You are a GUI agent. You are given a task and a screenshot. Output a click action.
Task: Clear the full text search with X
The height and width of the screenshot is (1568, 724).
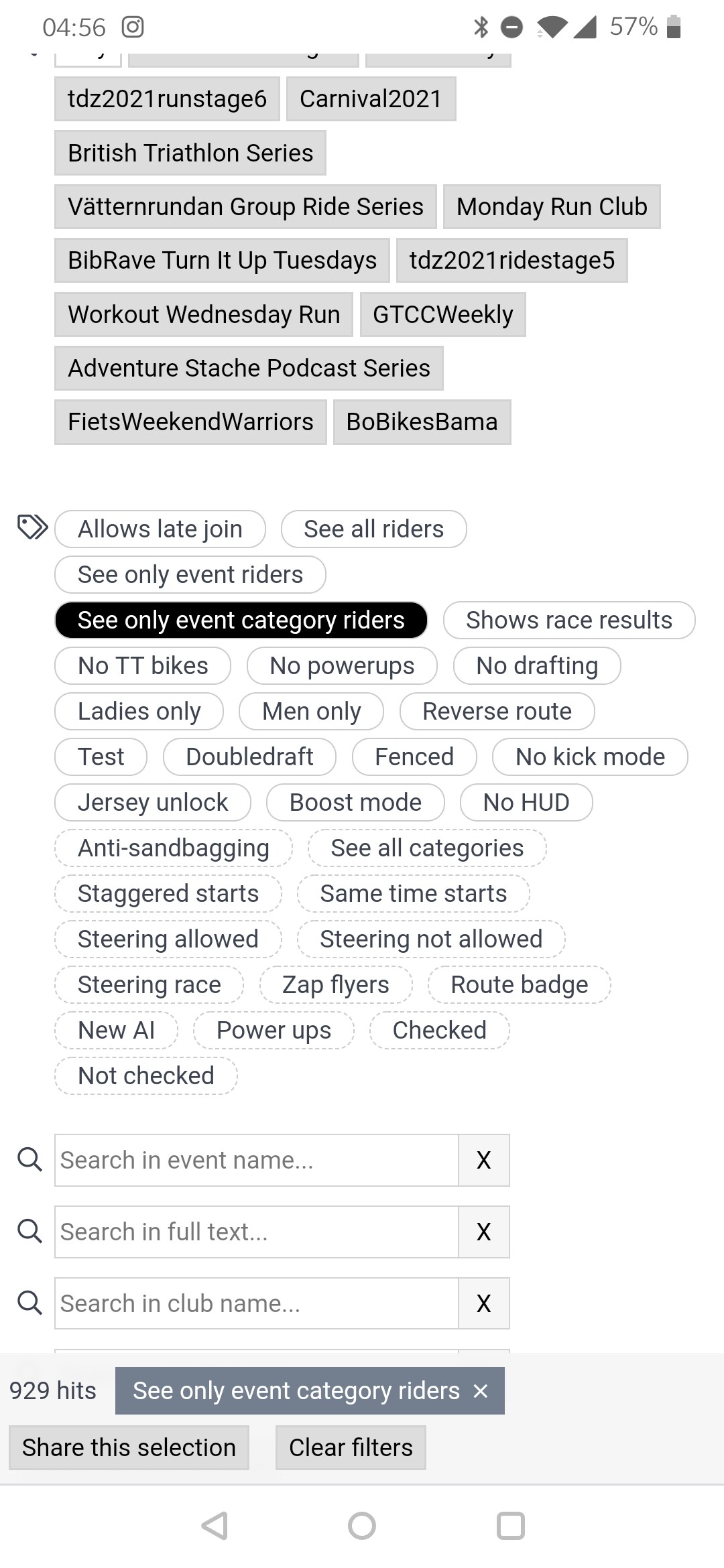[x=483, y=1232]
